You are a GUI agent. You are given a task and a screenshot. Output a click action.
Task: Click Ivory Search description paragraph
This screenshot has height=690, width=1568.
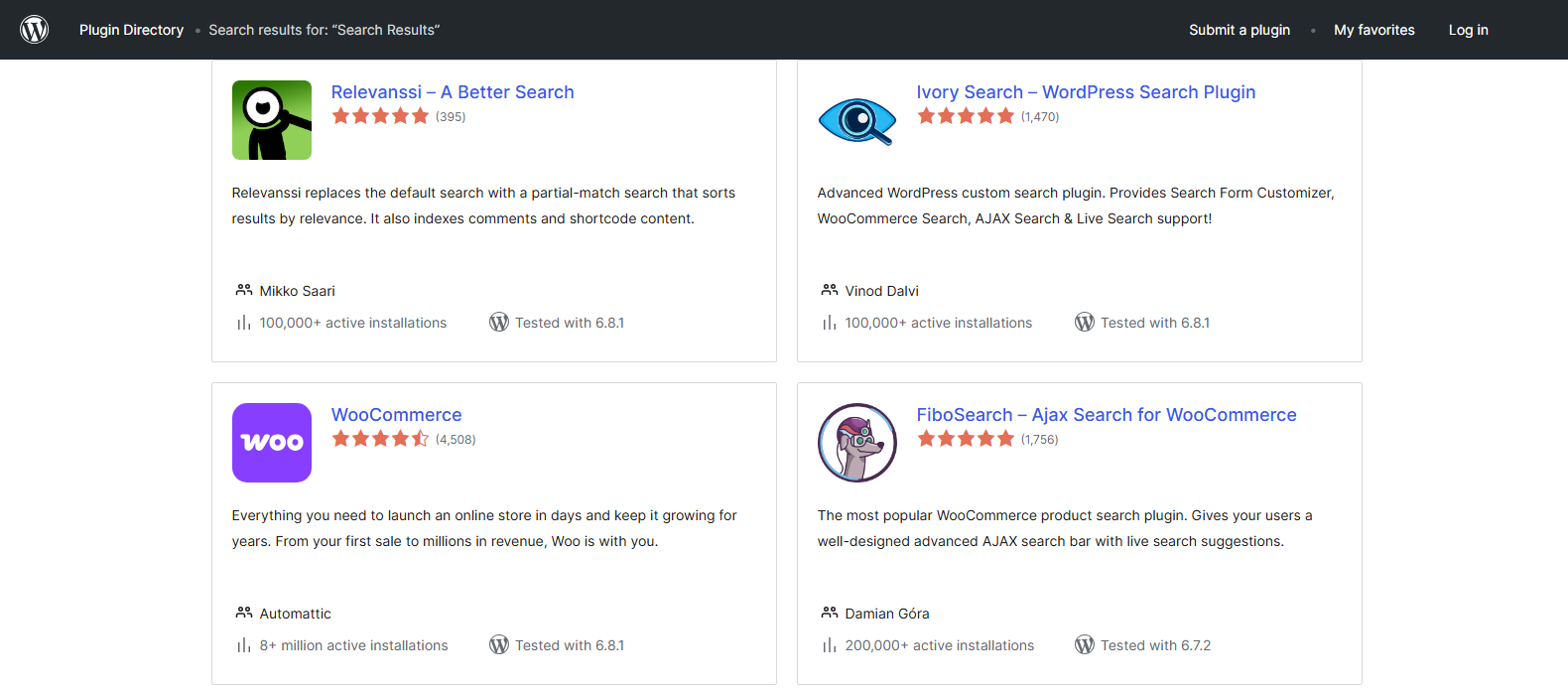pyautogui.click(x=1076, y=206)
